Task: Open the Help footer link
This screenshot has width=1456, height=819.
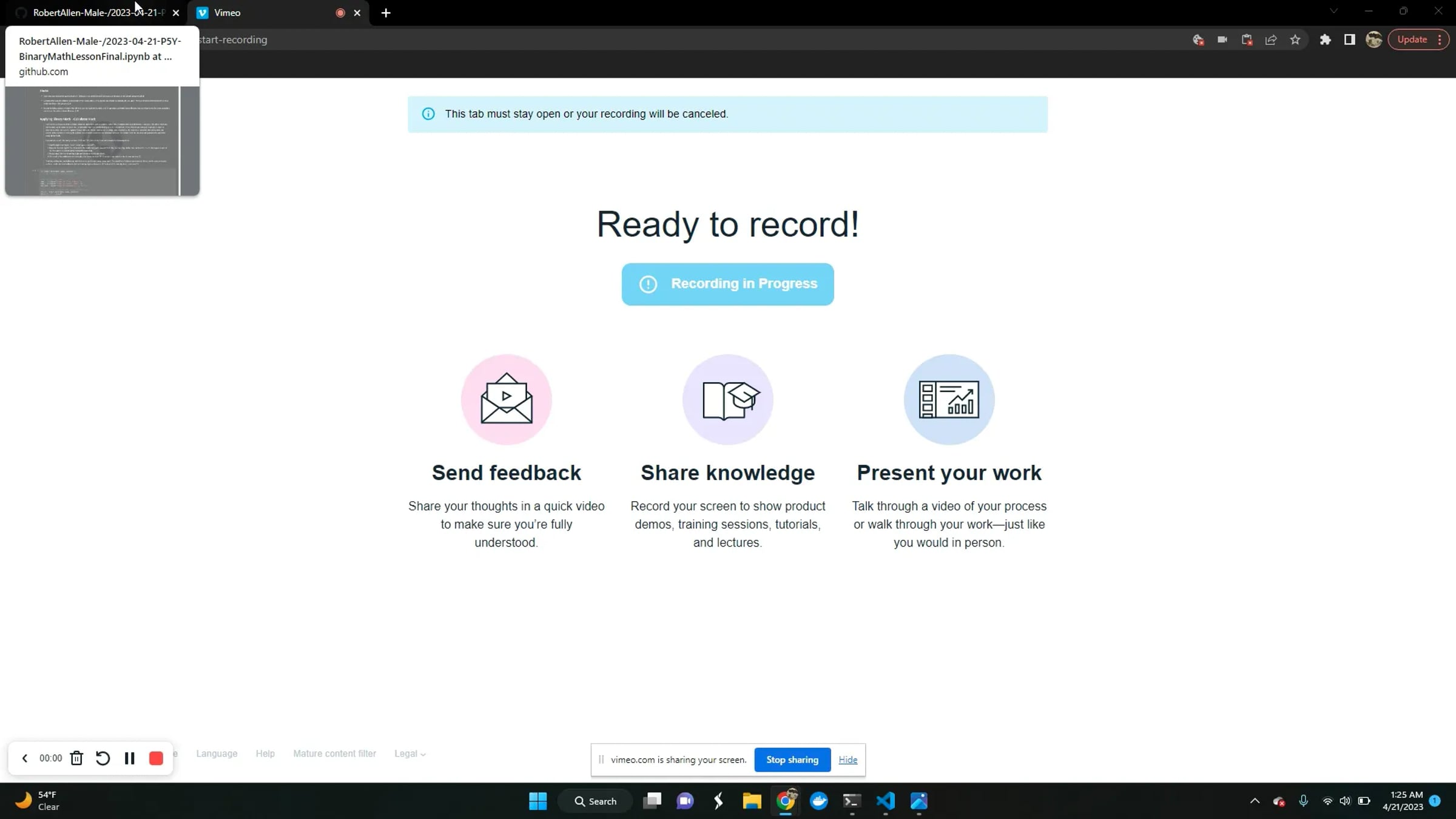Action: coord(265,753)
